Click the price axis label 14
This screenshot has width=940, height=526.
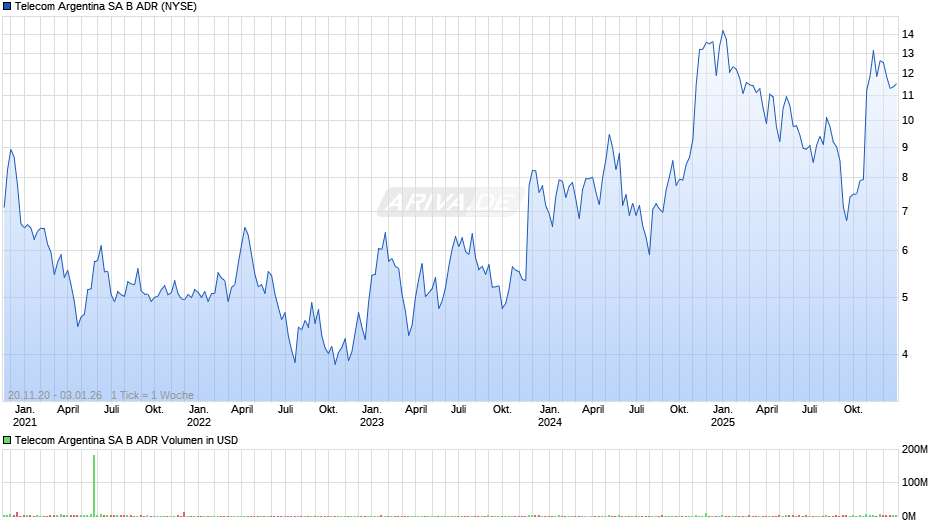pos(908,34)
